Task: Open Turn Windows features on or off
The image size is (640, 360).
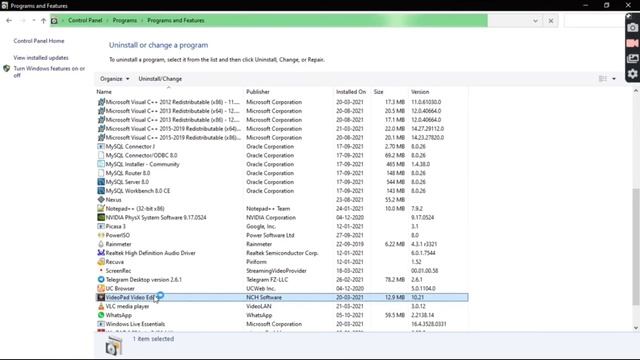Action: [49, 72]
